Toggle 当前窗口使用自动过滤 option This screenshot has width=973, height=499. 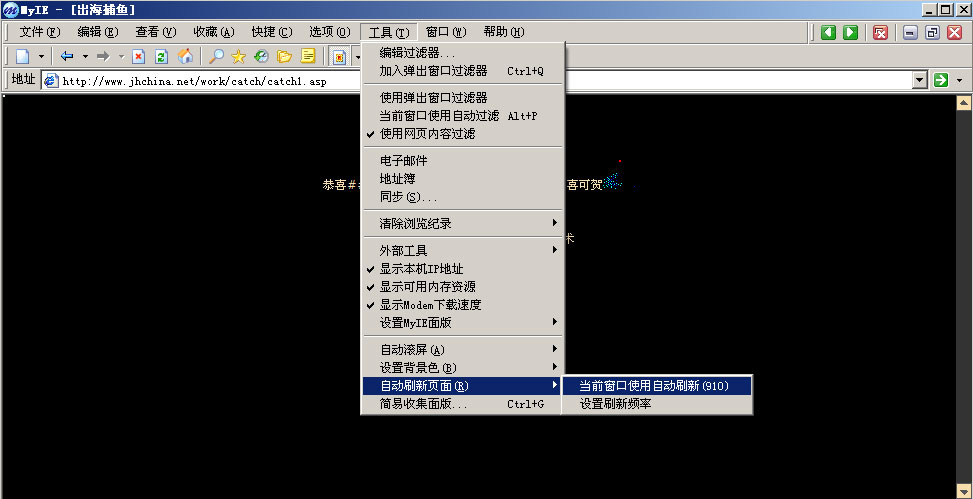[x=462, y=116]
